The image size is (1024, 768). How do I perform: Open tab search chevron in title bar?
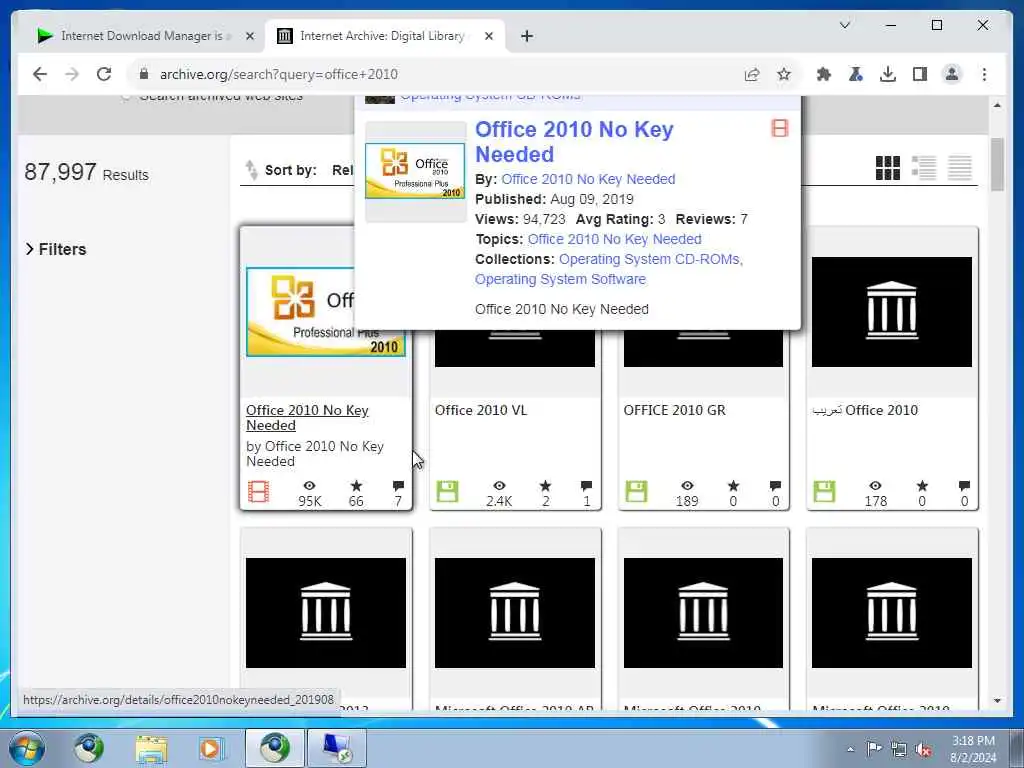(x=844, y=25)
